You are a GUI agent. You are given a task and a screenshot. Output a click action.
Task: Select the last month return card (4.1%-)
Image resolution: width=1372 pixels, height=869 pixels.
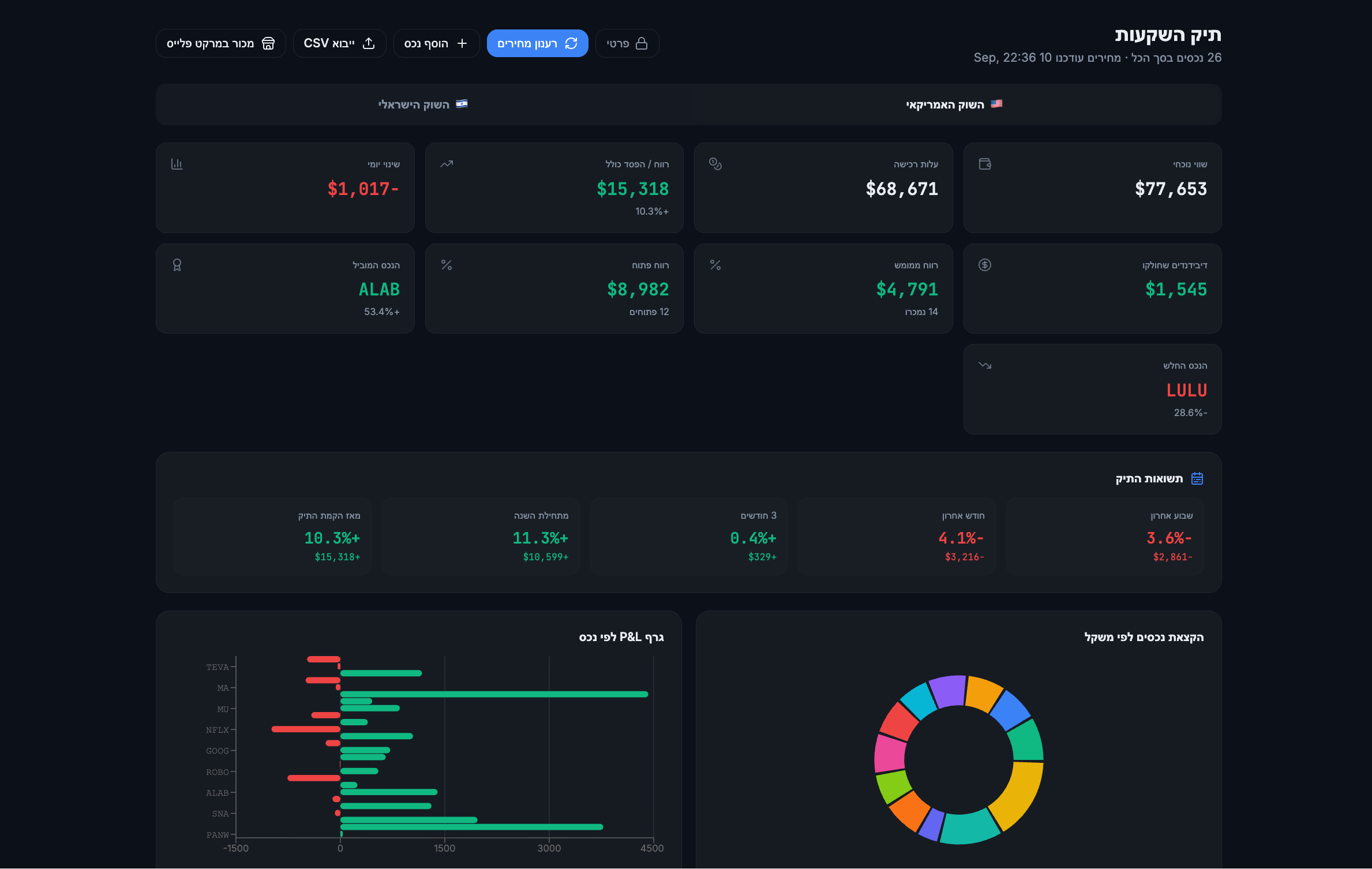click(897, 536)
